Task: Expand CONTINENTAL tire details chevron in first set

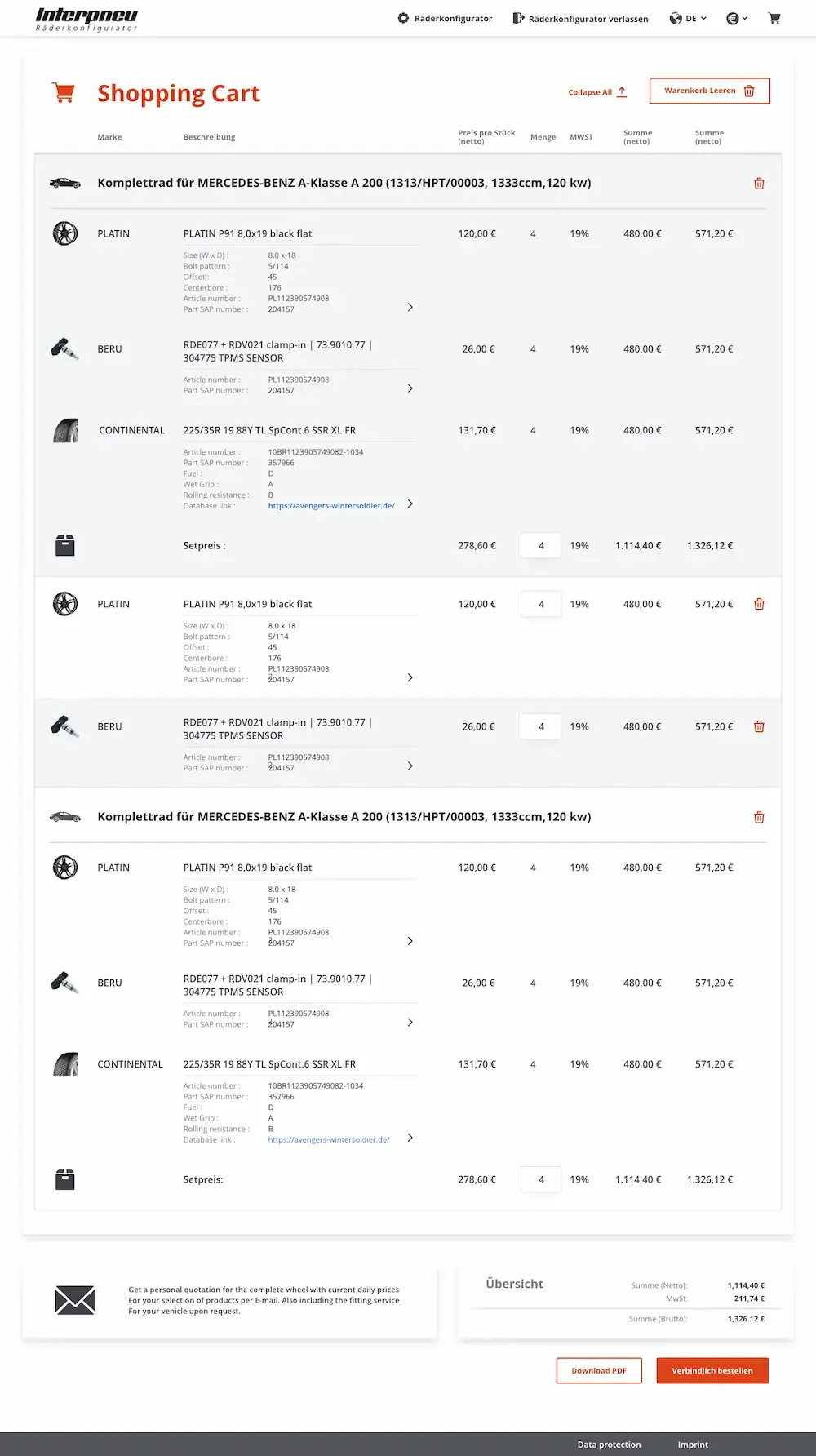Action: click(x=410, y=504)
